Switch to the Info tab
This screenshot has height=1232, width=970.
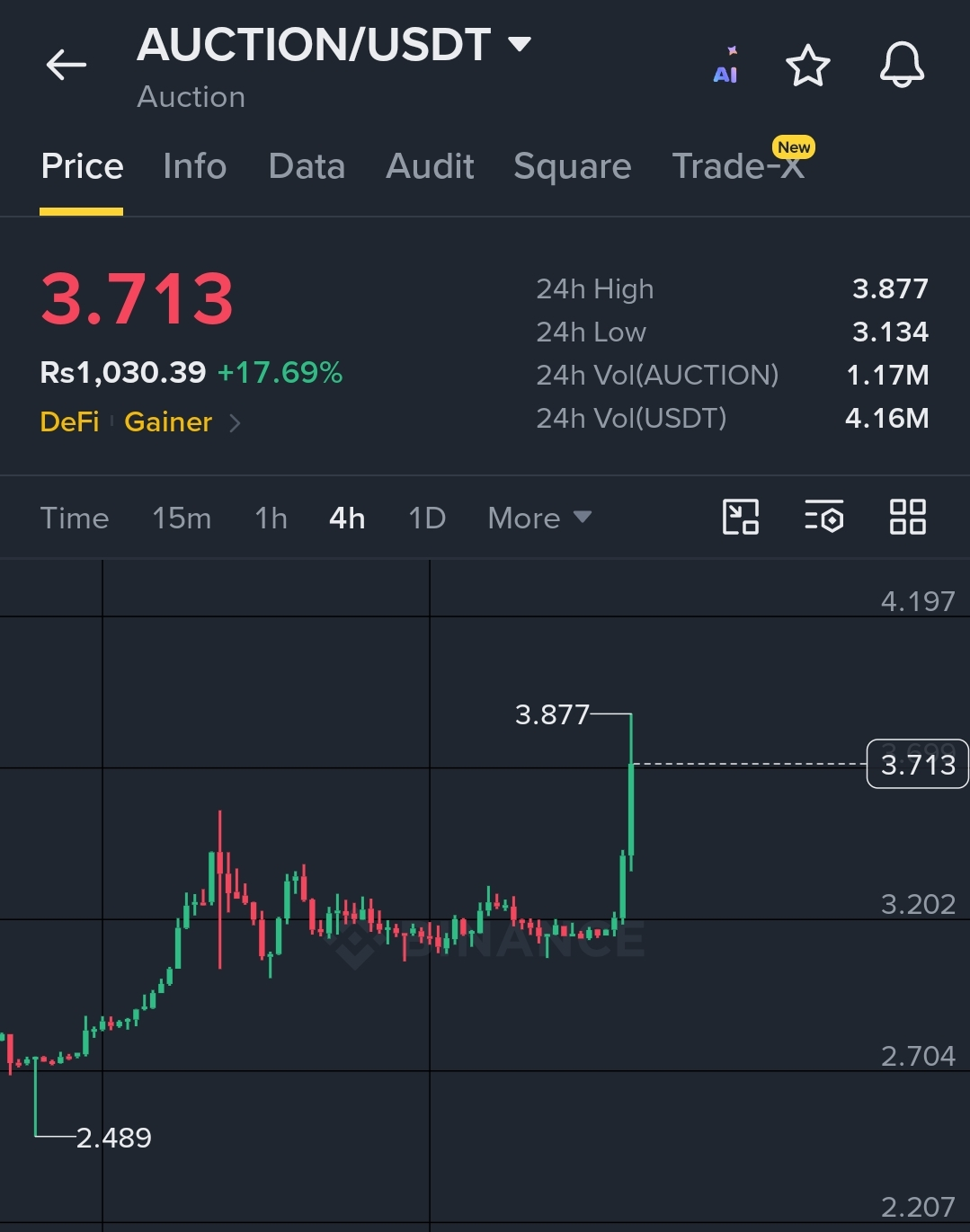(x=194, y=166)
